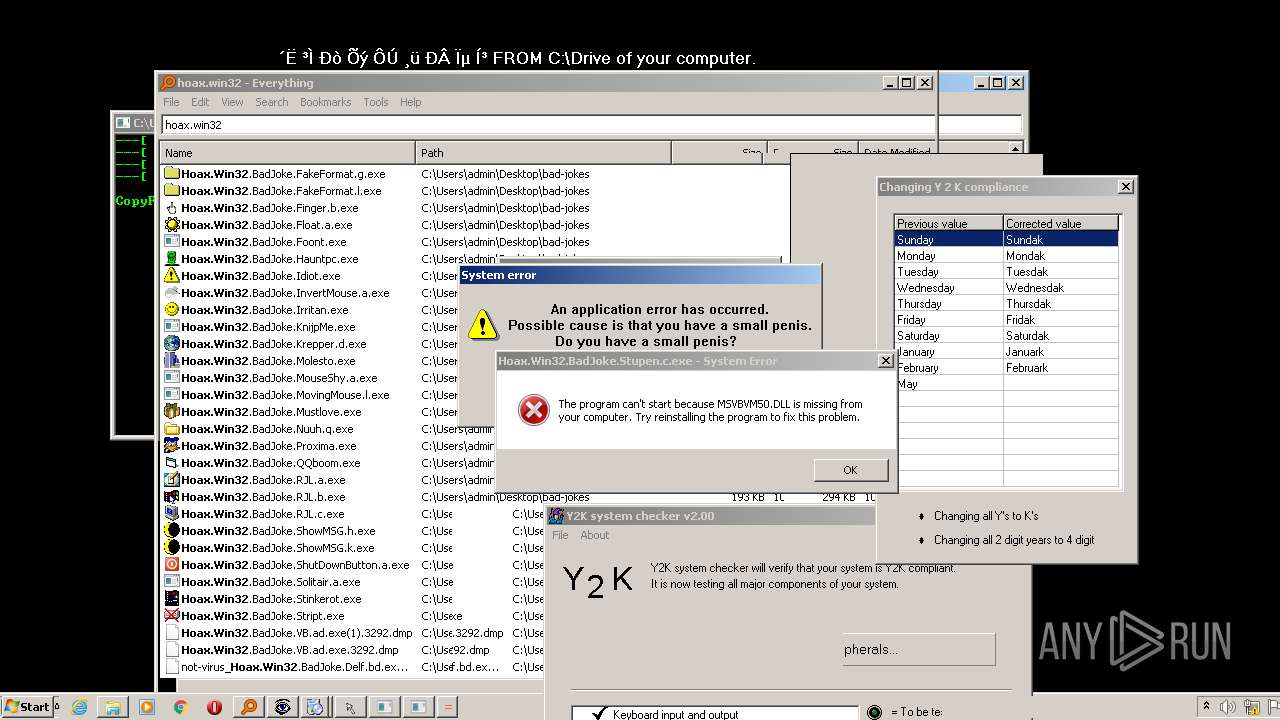Screen dimensions: 1280x720
Task: Click the 'Februark' corrected value cell
Action: pyautogui.click(x=1060, y=368)
